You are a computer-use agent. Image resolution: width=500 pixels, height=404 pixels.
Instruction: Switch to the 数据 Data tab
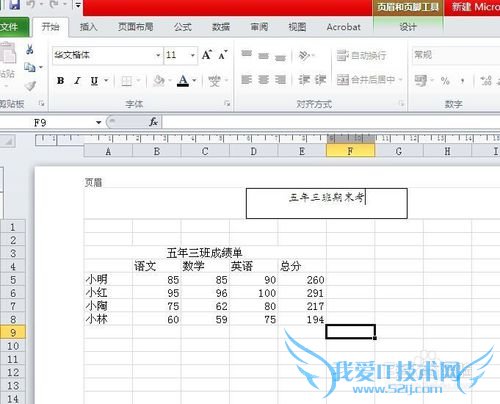tap(221, 27)
